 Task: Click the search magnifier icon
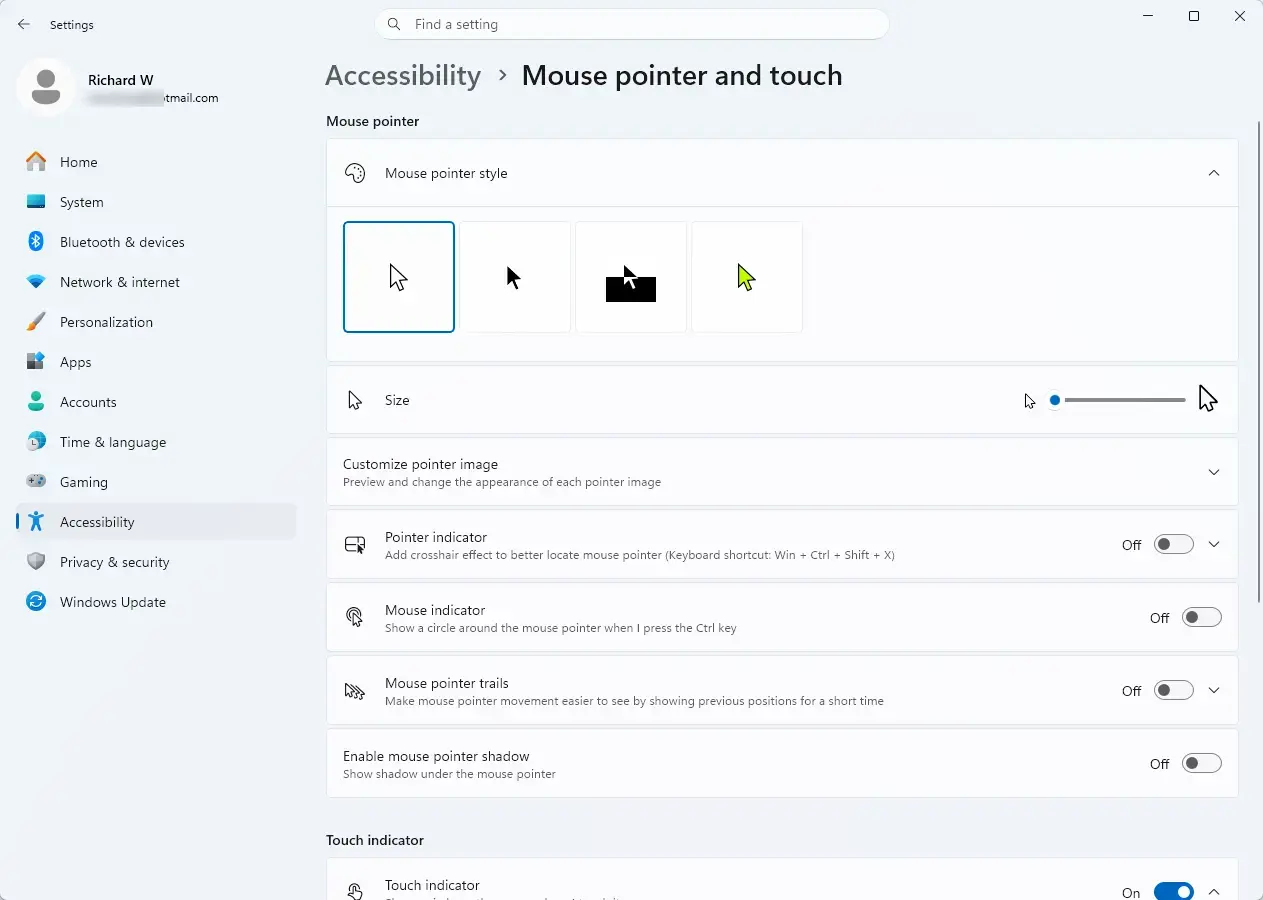[x=395, y=24]
